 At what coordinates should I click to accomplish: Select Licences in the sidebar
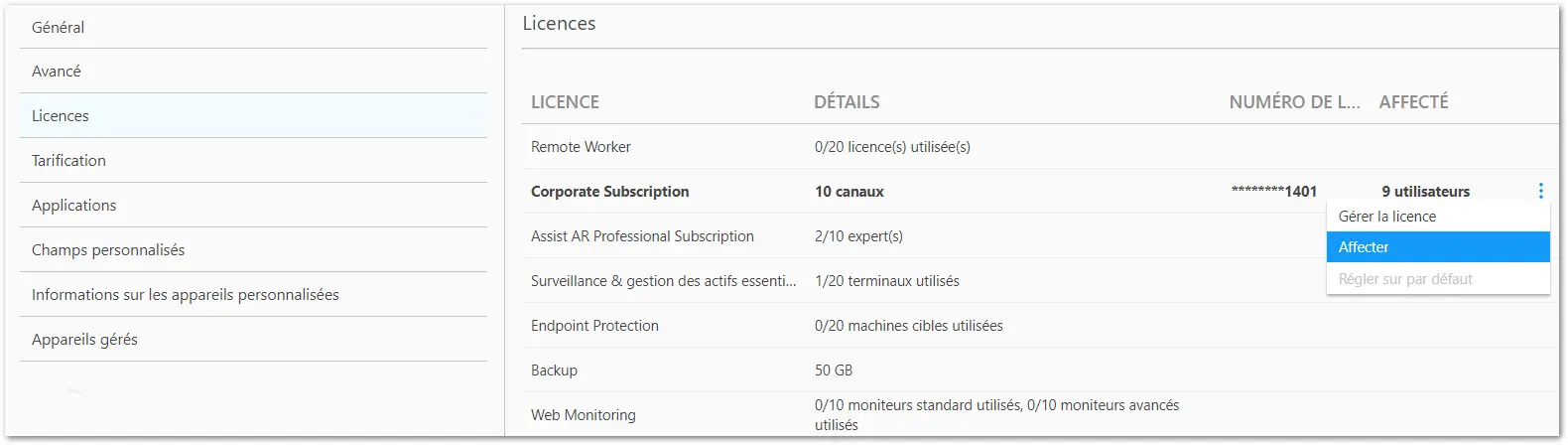point(253,116)
